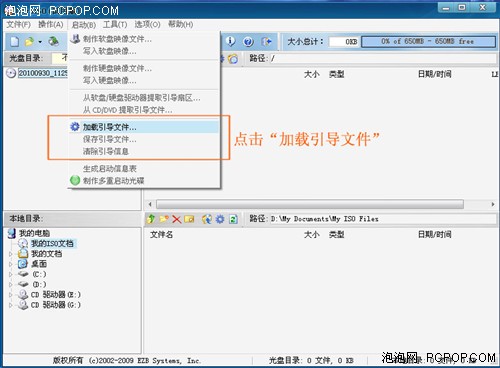The width and height of the screenshot is (500, 368).
Task: Click the red X delete icon
Action: click(x=176, y=219)
